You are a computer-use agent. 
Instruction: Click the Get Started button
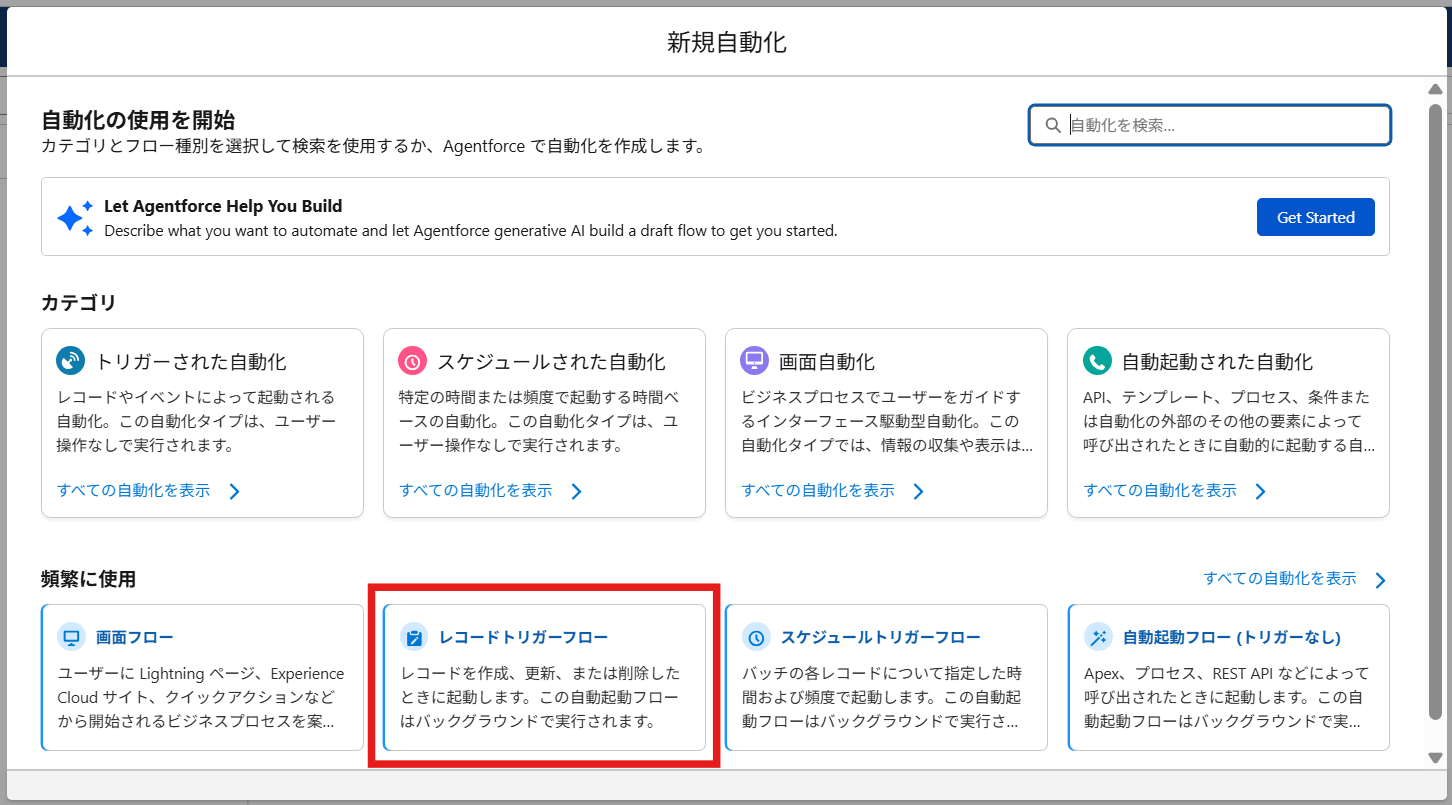1315,216
